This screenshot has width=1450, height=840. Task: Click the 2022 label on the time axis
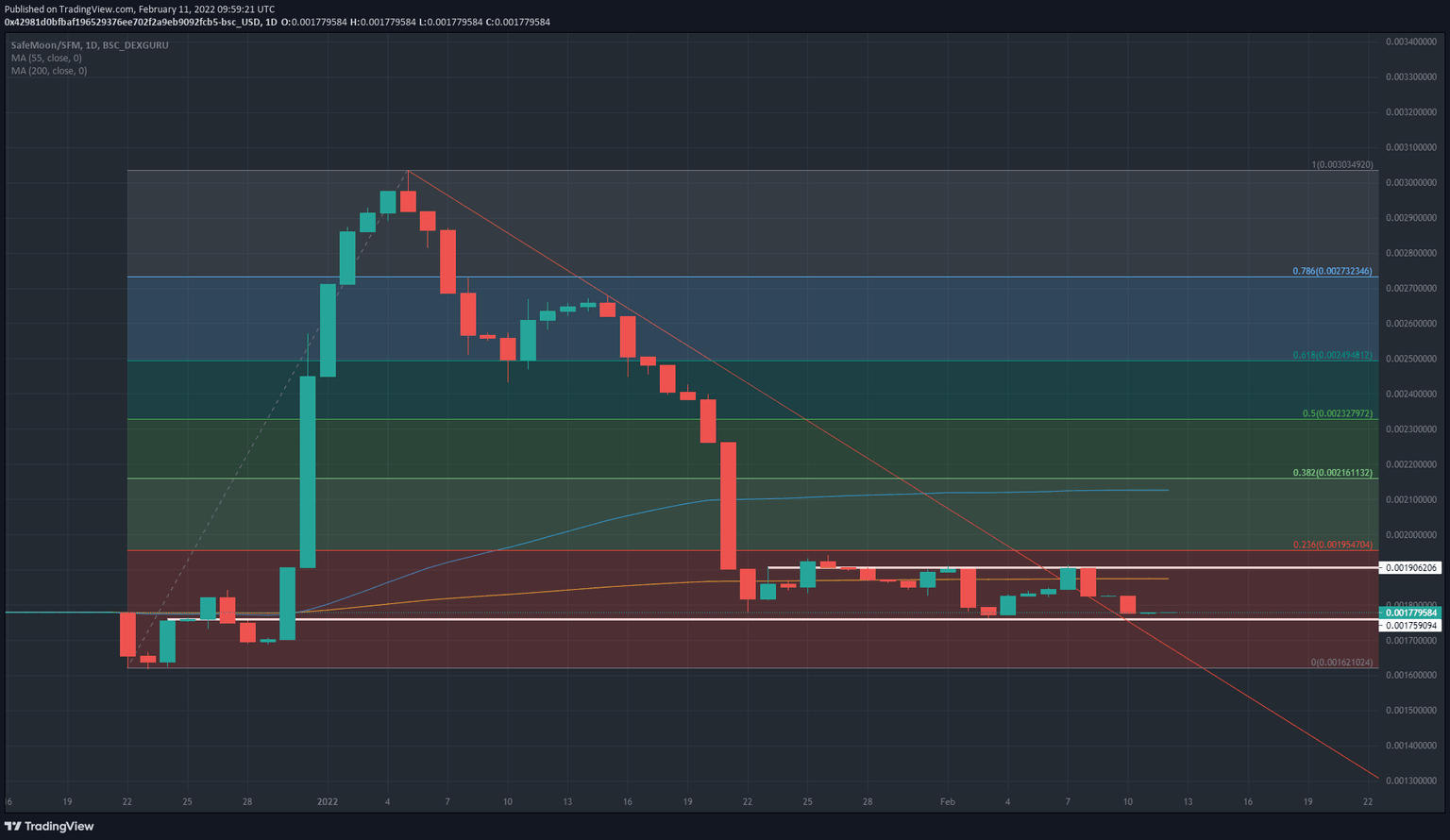(x=328, y=801)
